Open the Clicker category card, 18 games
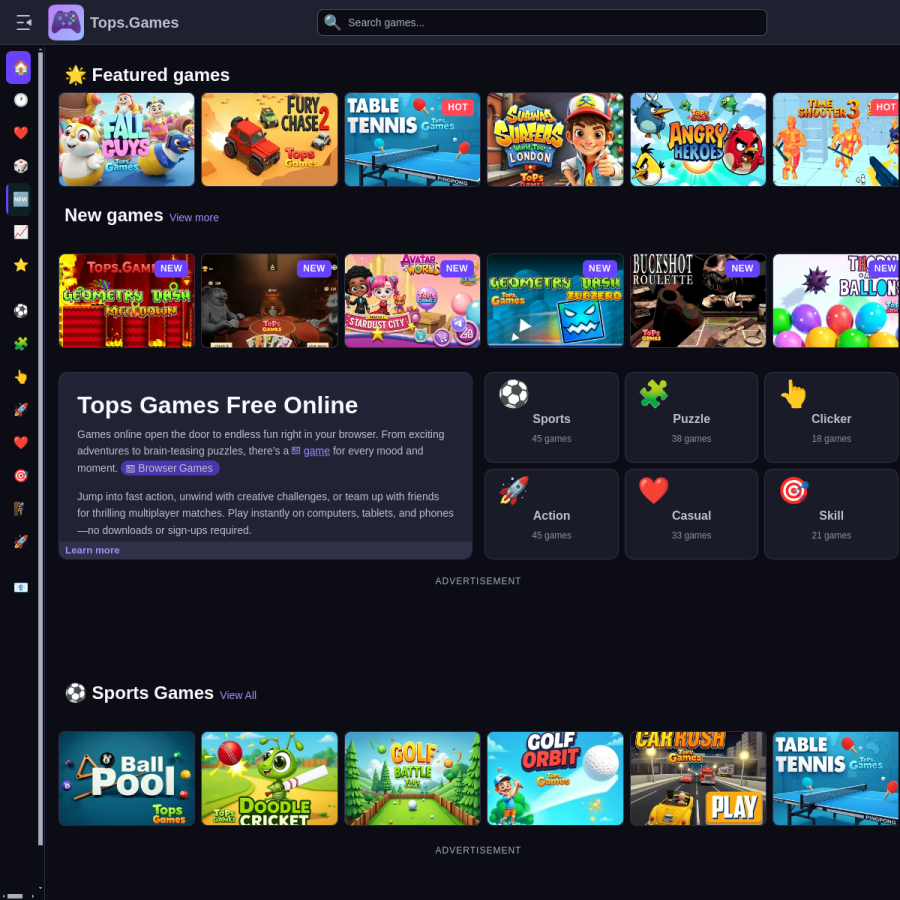900x900 pixels. (x=831, y=417)
